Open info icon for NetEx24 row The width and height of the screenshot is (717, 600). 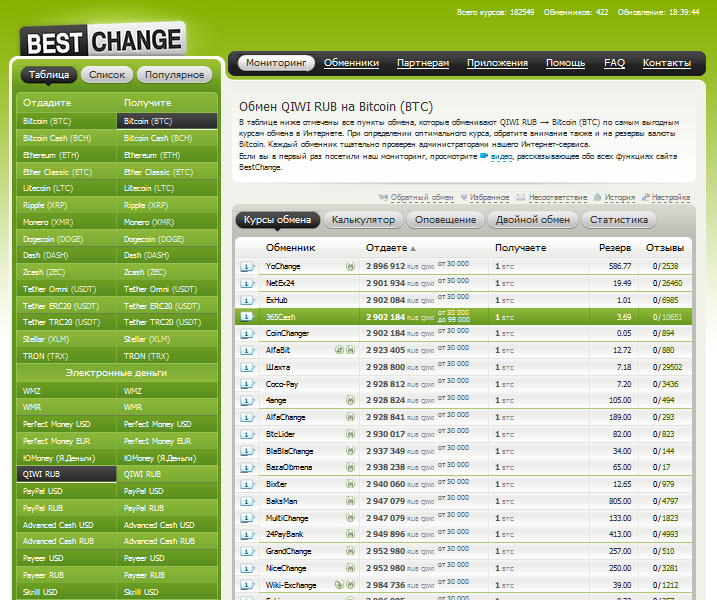click(247, 284)
